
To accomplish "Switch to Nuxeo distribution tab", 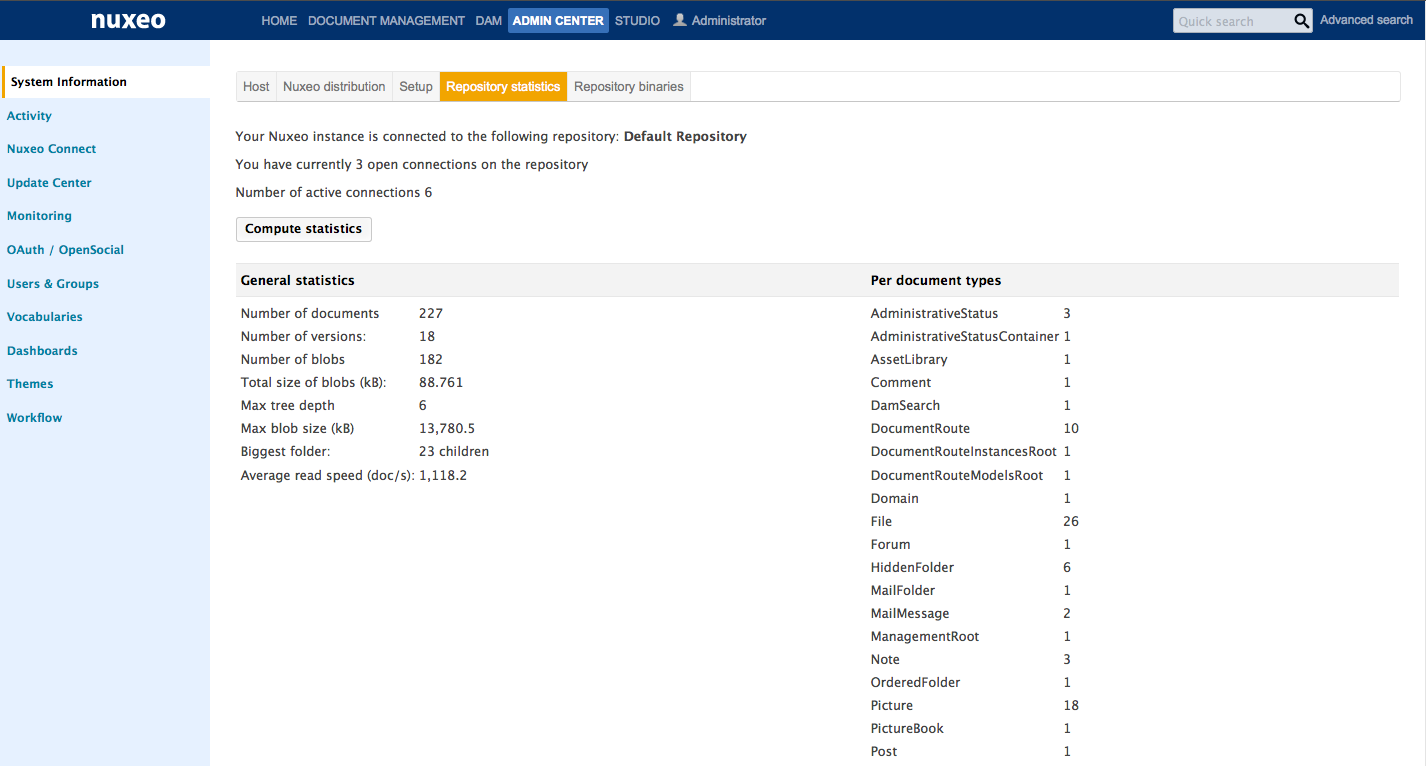I will [x=334, y=87].
